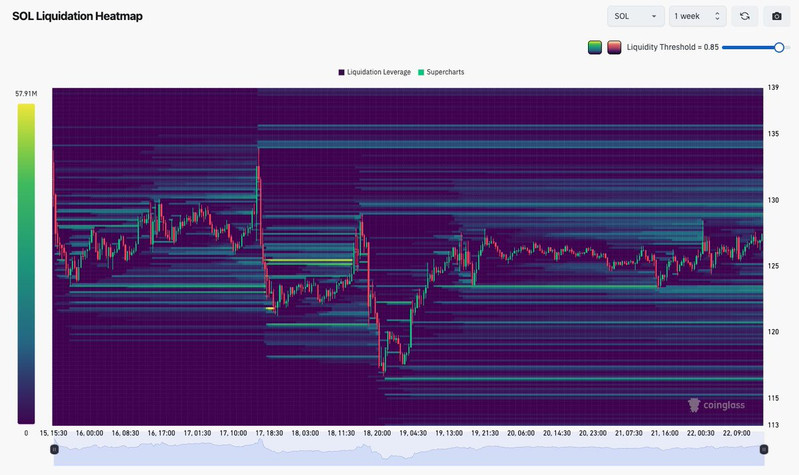This screenshot has height=475, width=799.
Task: Click the timeline overview area below chart
Action: [x=400, y=451]
